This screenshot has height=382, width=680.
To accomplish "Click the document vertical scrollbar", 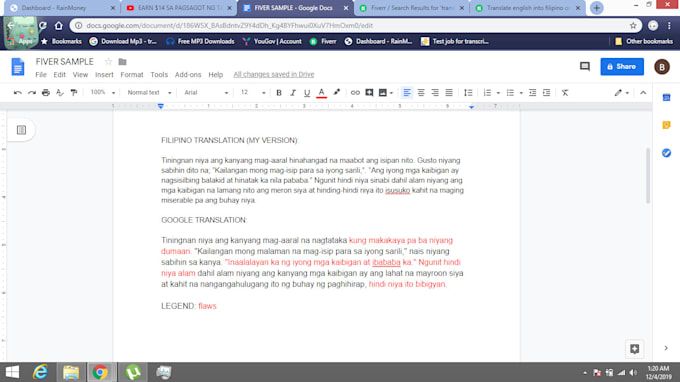I will 648,175.
